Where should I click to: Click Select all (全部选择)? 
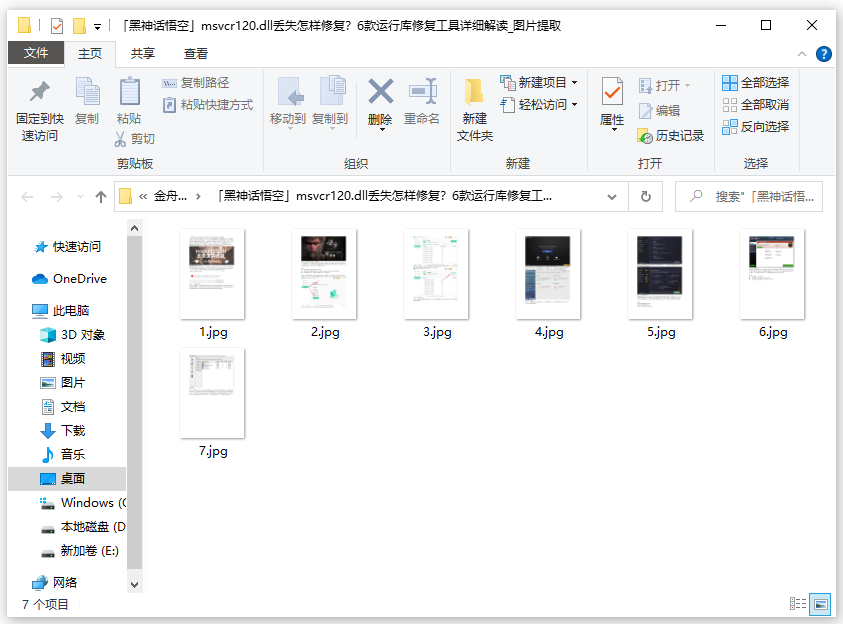755,83
